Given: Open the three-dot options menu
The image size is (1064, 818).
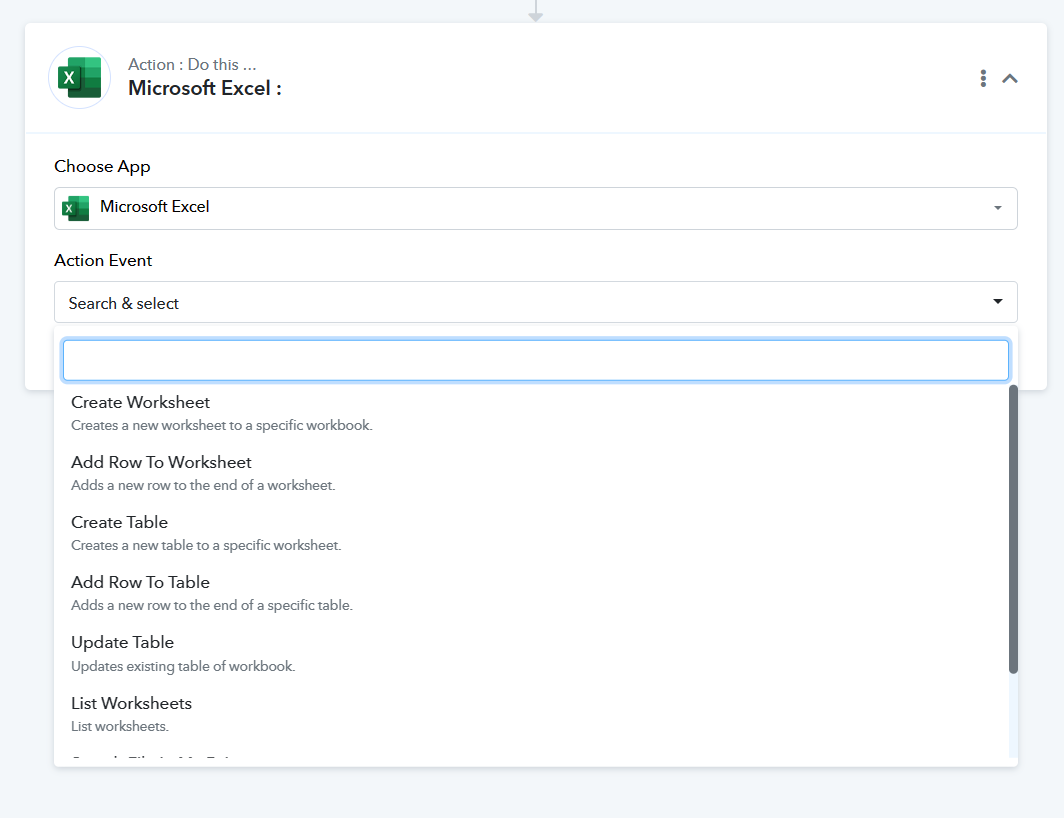Looking at the screenshot, I should [983, 78].
